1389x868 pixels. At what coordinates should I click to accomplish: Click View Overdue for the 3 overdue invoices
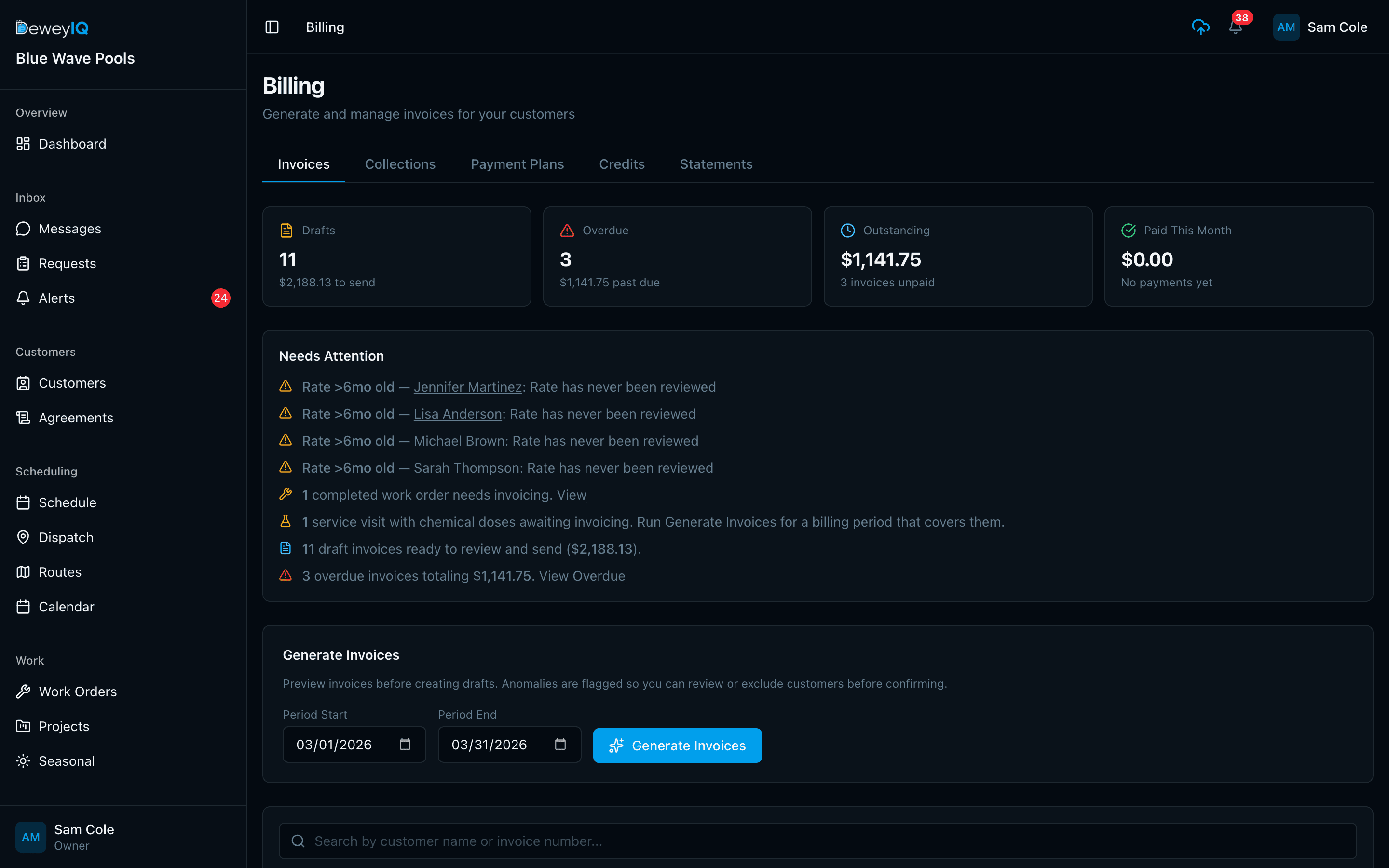(582, 576)
